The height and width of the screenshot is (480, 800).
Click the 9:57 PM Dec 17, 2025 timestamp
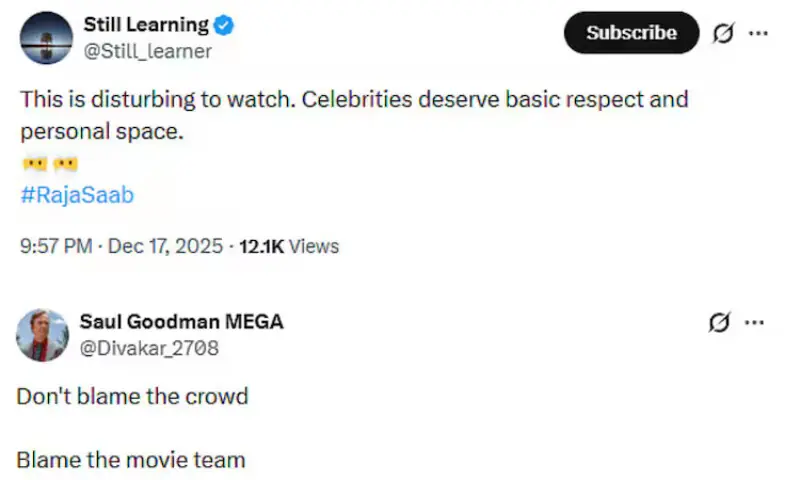click(x=124, y=246)
